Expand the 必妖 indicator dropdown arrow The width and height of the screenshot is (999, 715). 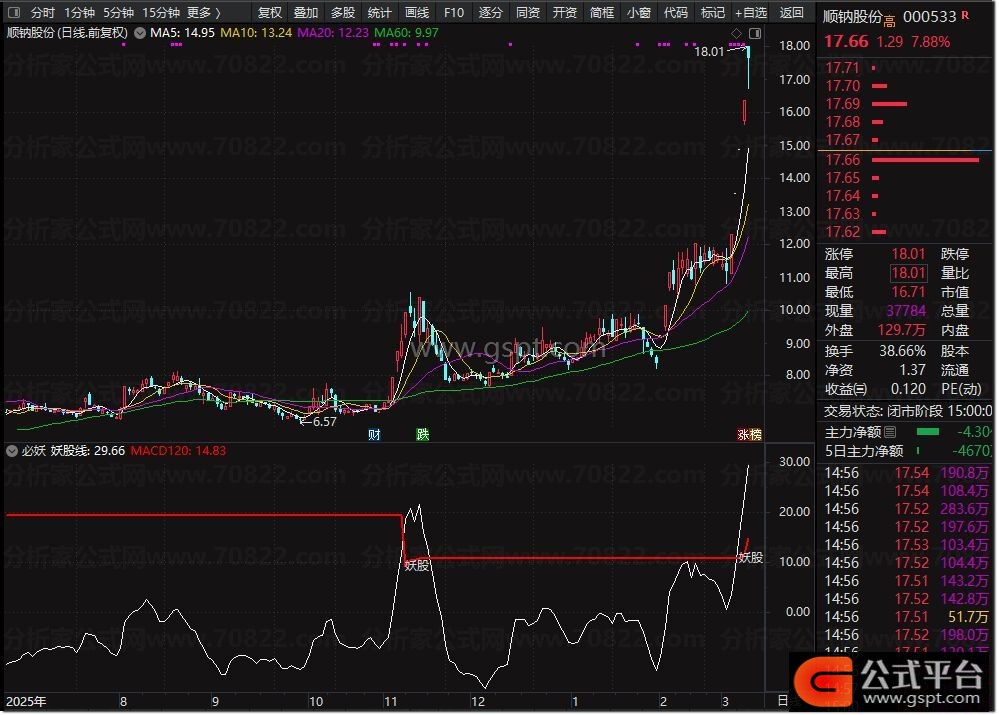(12, 451)
